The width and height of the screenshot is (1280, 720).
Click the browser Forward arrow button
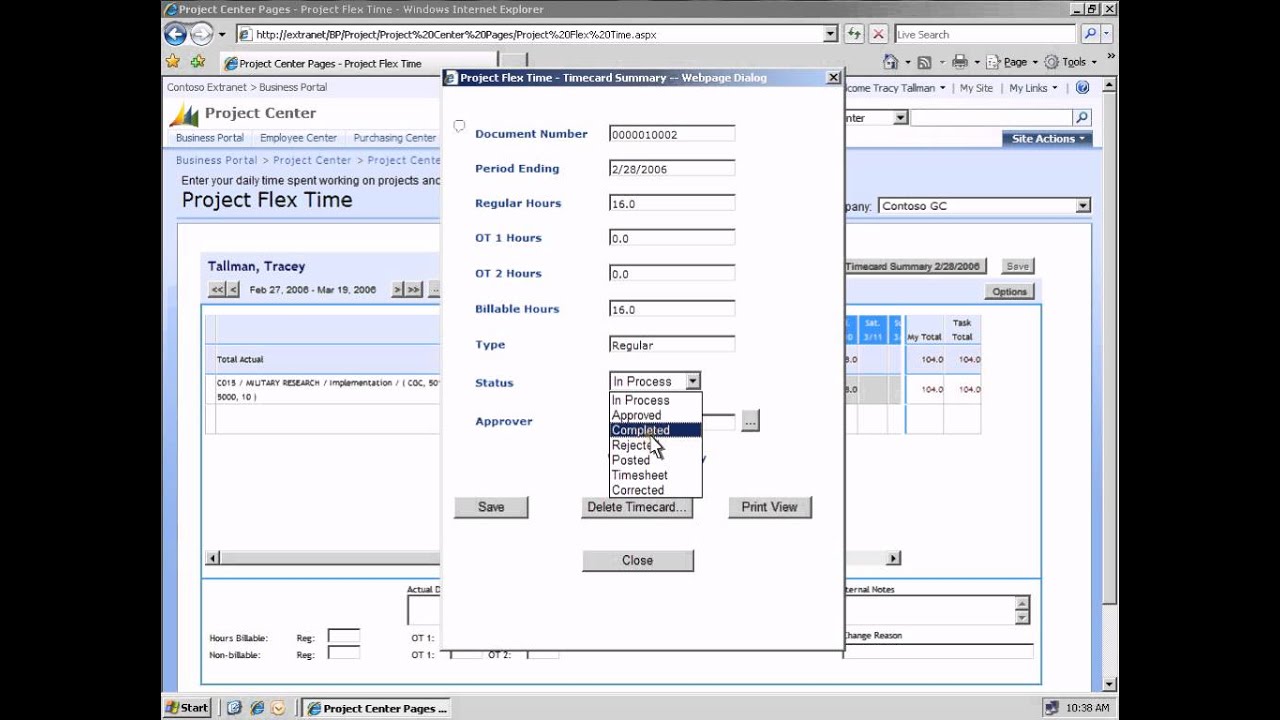click(201, 34)
